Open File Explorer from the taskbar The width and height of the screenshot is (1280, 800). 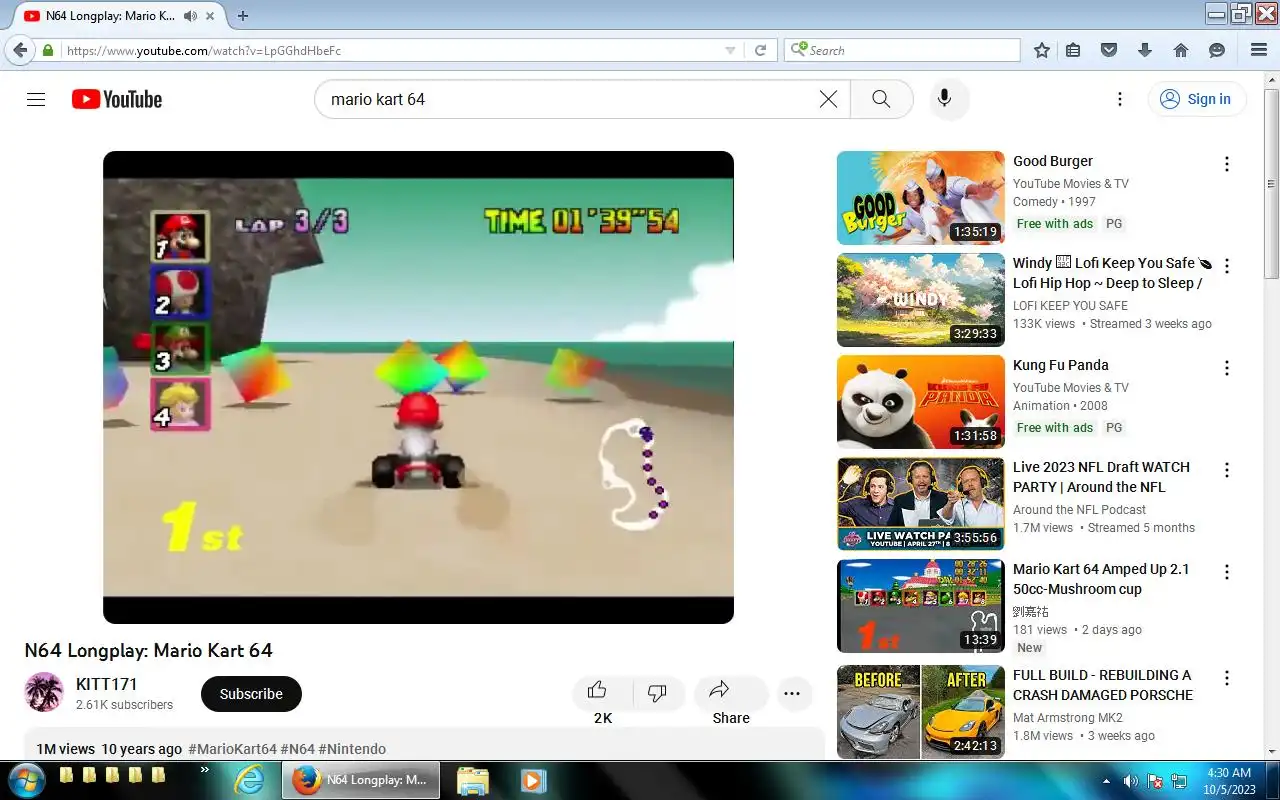[x=472, y=780]
